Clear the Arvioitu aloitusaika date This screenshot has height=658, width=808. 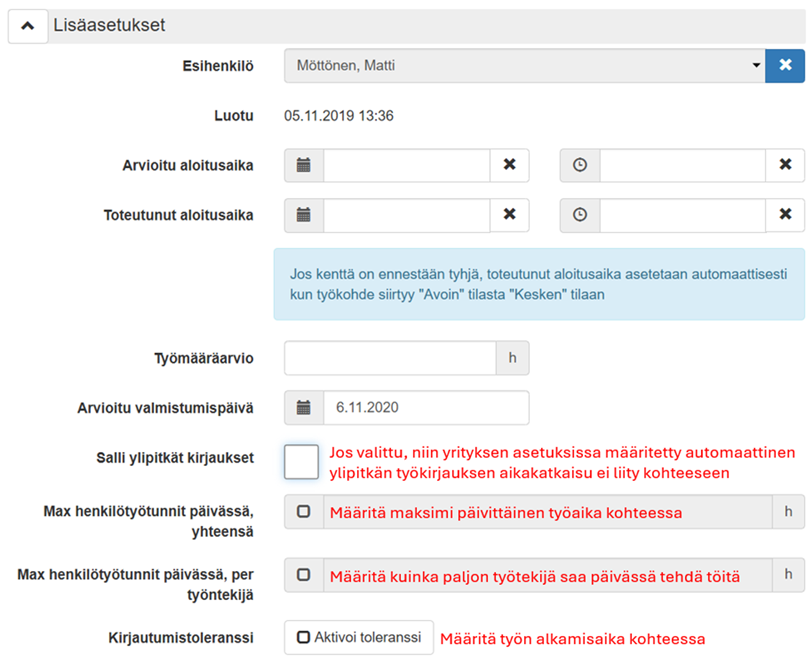coord(509,165)
